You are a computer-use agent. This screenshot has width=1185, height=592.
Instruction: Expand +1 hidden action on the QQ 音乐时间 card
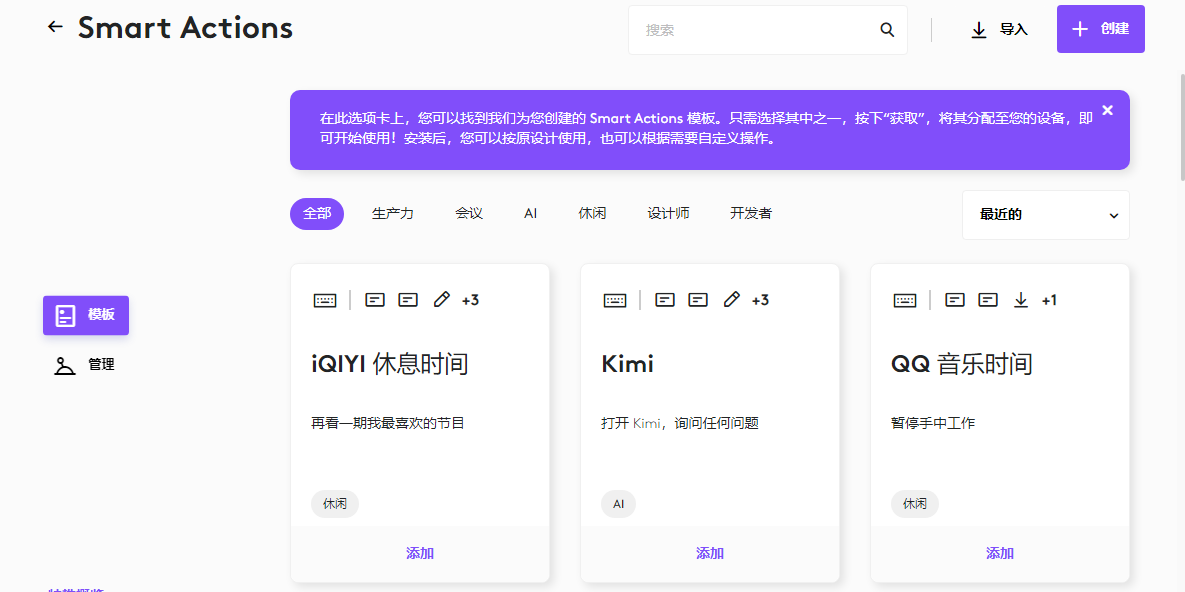1051,299
